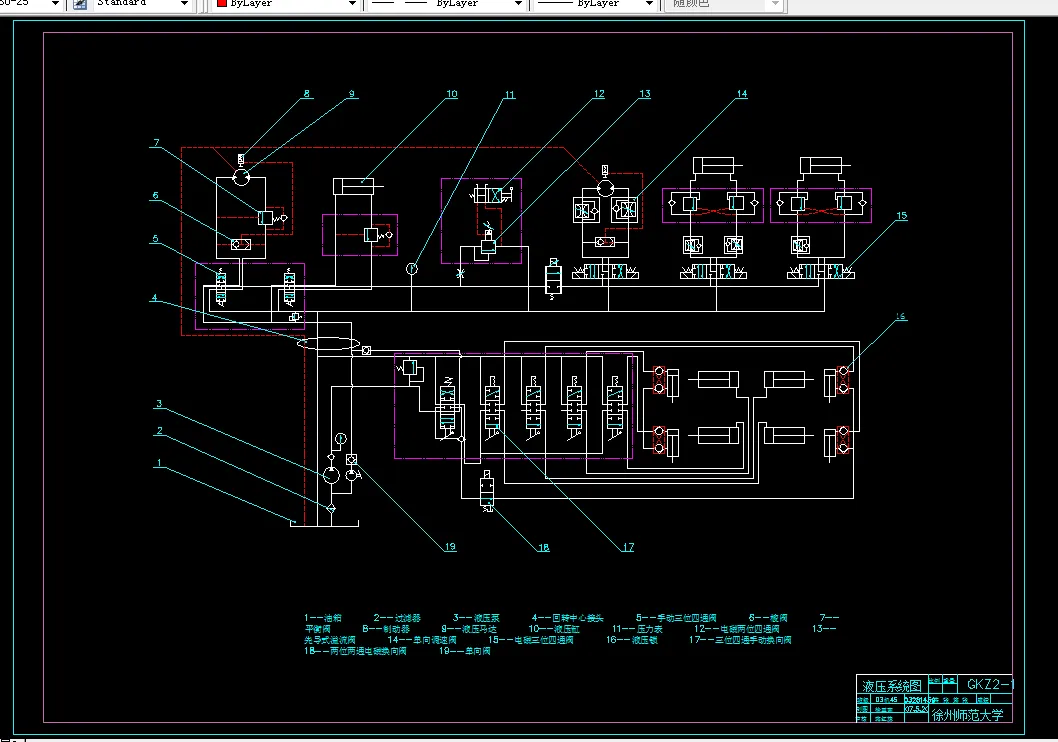This screenshot has width=1058, height=742.
Task: Select callout number 12 label
Action: coord(599,94)
